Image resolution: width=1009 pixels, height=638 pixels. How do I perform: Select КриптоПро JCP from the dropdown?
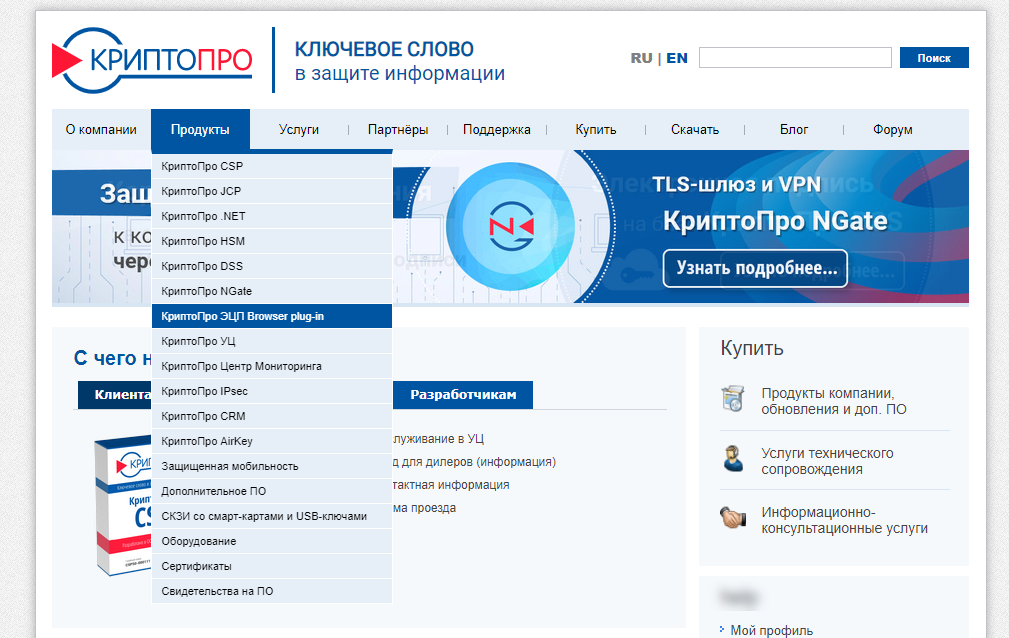coord(272,191)
